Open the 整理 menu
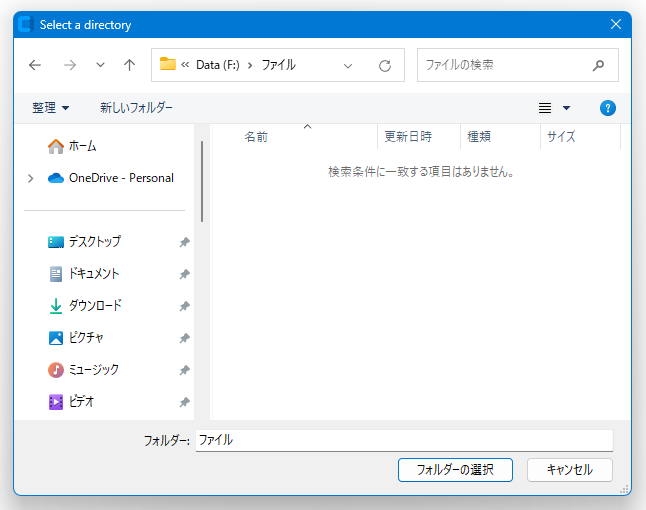The height and width of the screenshot is (510, 646). click(50, 108)
